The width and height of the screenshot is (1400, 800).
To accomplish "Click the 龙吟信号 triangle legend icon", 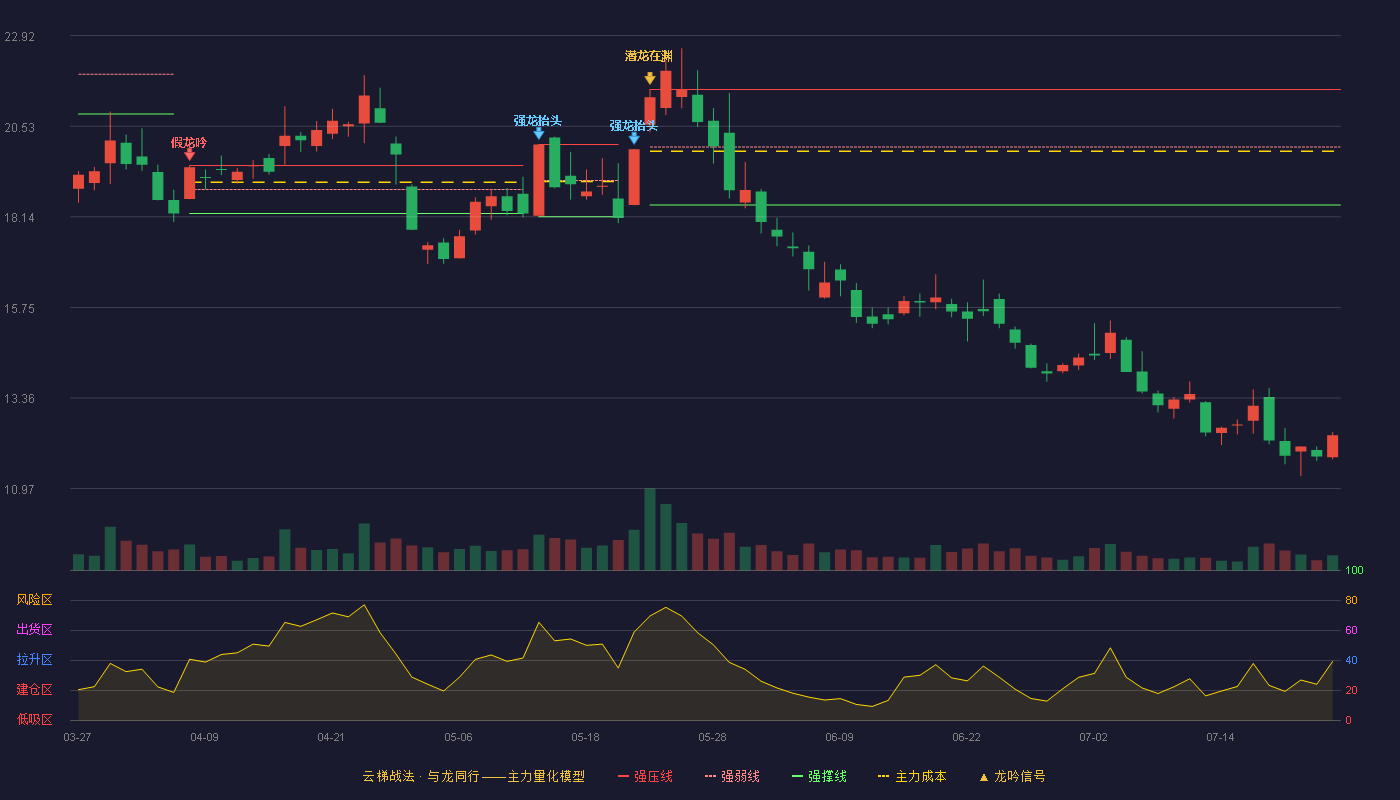I will pyautogui.click(x=984, y=777).
